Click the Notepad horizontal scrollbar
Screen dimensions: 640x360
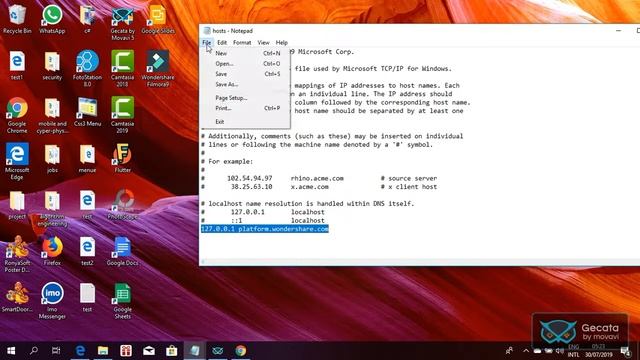pyautogui.click(x=420, y=261)
